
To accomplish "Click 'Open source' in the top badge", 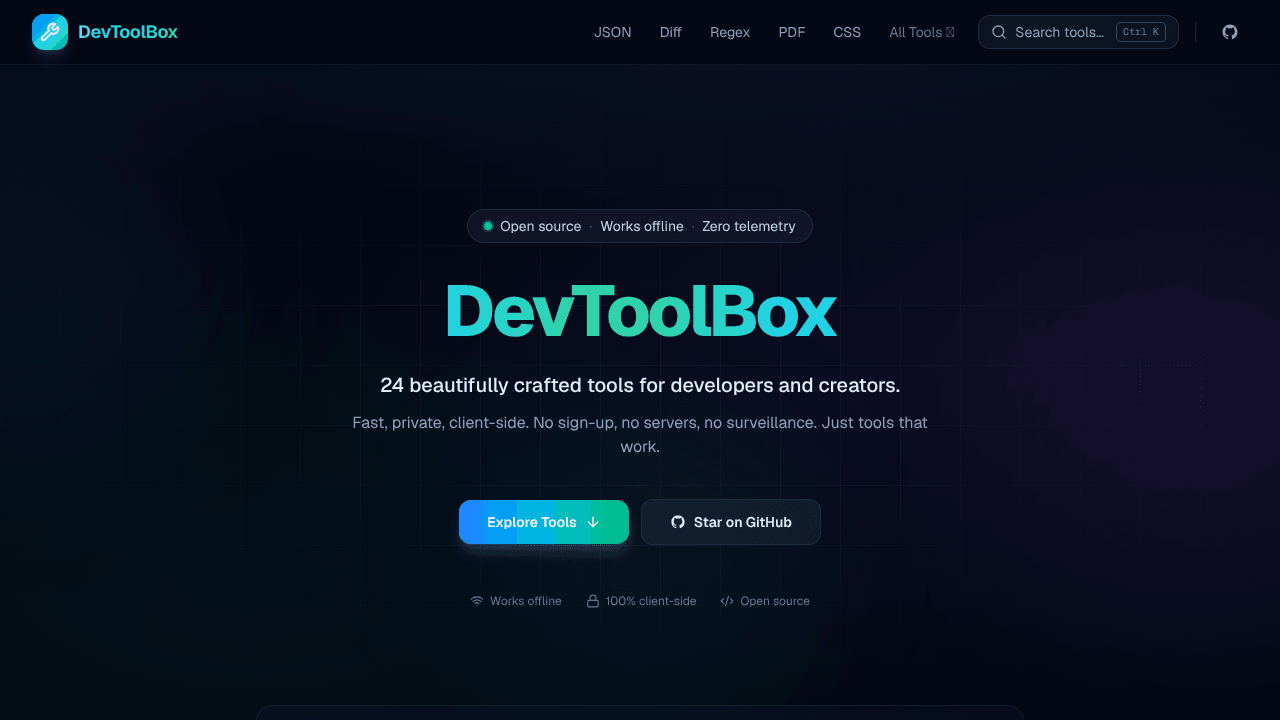I will click(540, 226).
